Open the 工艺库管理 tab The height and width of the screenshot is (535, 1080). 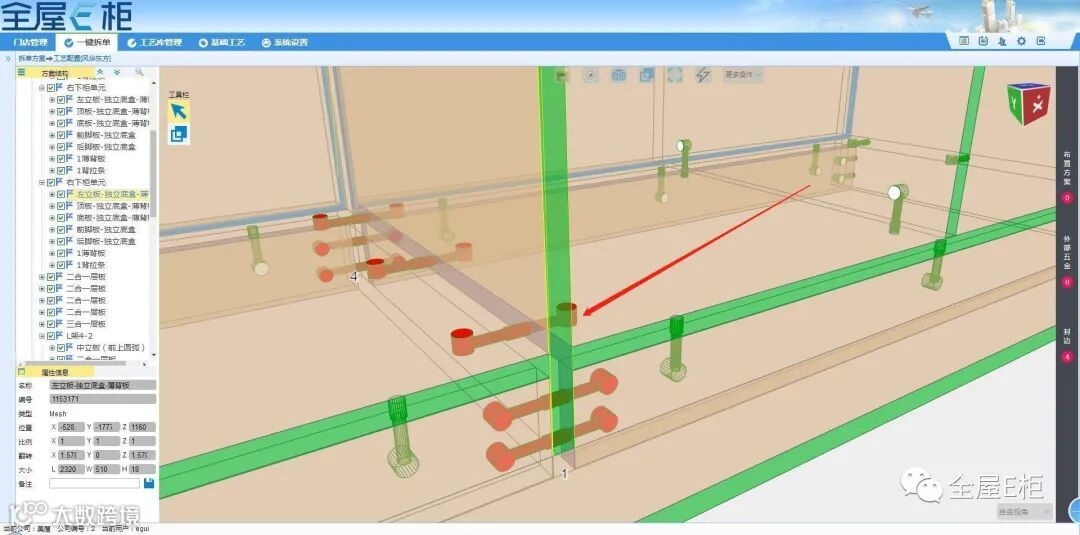click(154, 42)
